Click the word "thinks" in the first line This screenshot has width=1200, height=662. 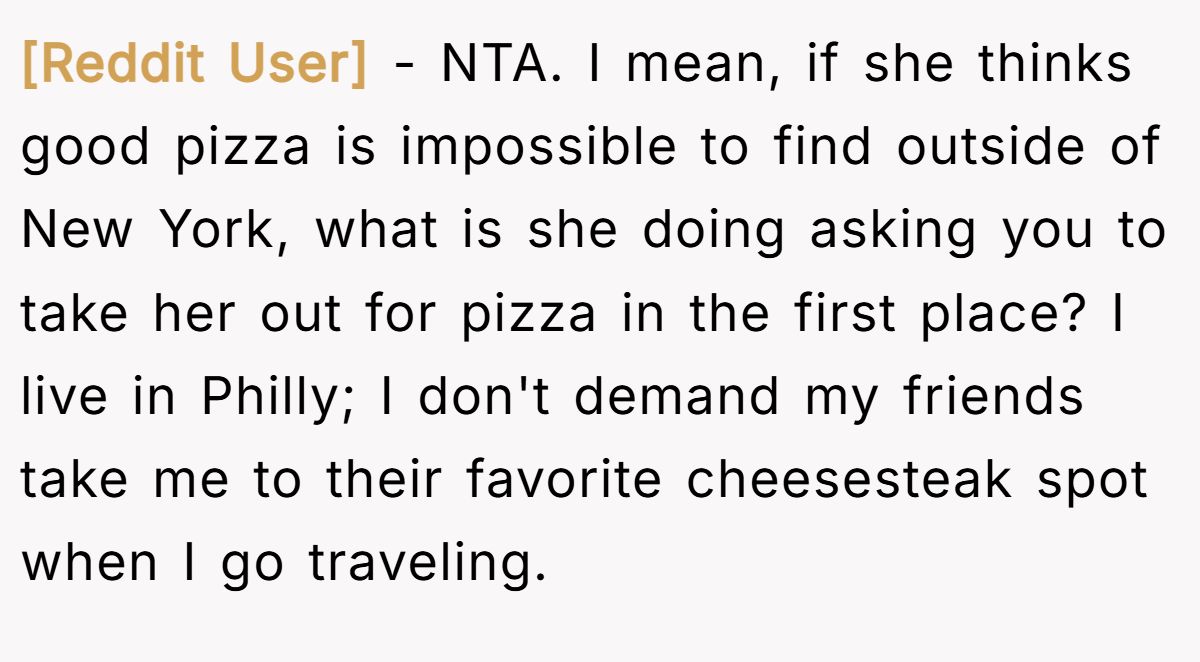[1054, 65]
